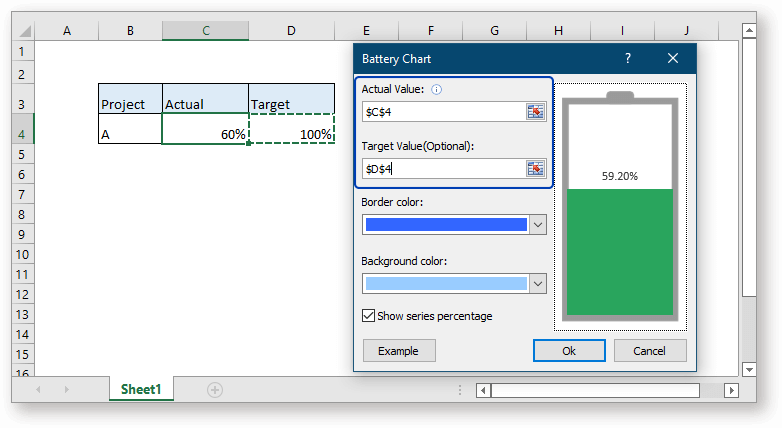Expand the Background color dropdown
Viewport: 782px width, 428px height.
tap(538, 284)
